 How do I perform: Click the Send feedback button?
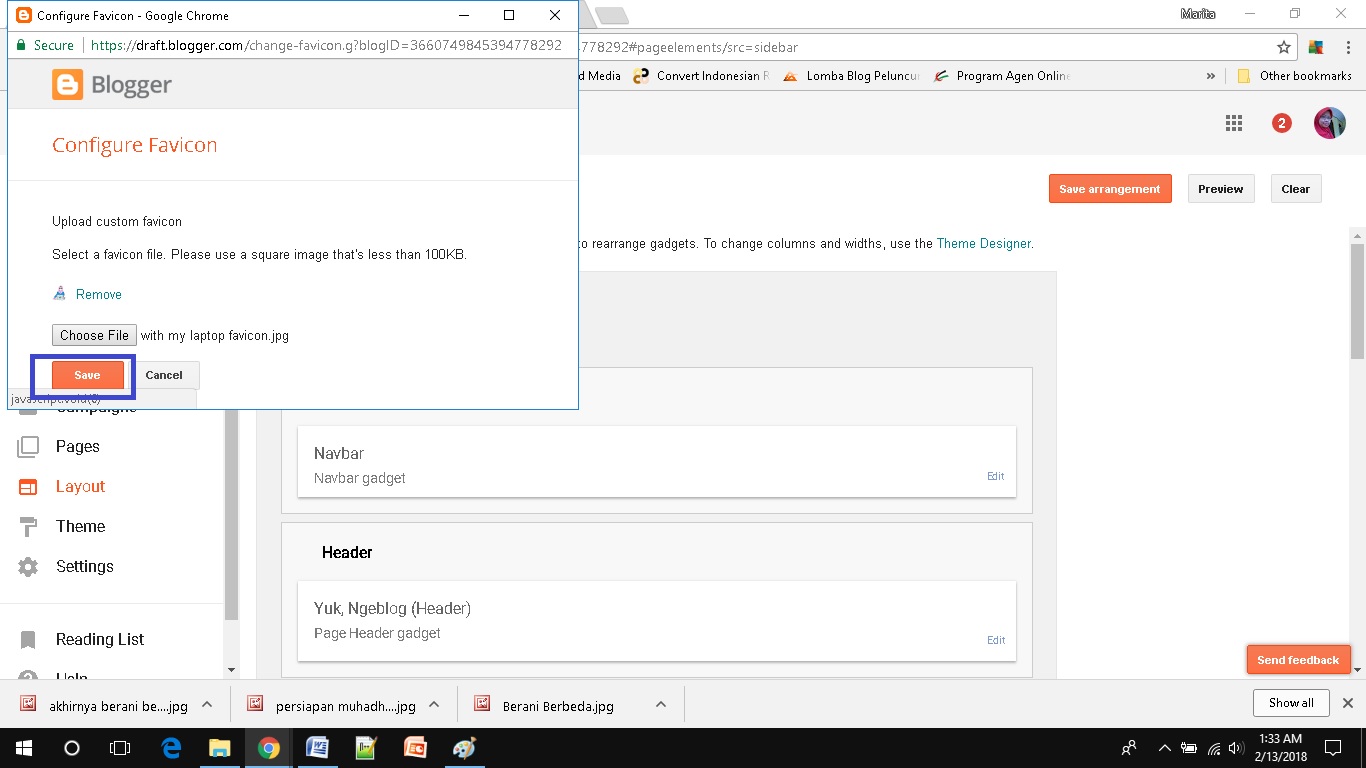1298,660
